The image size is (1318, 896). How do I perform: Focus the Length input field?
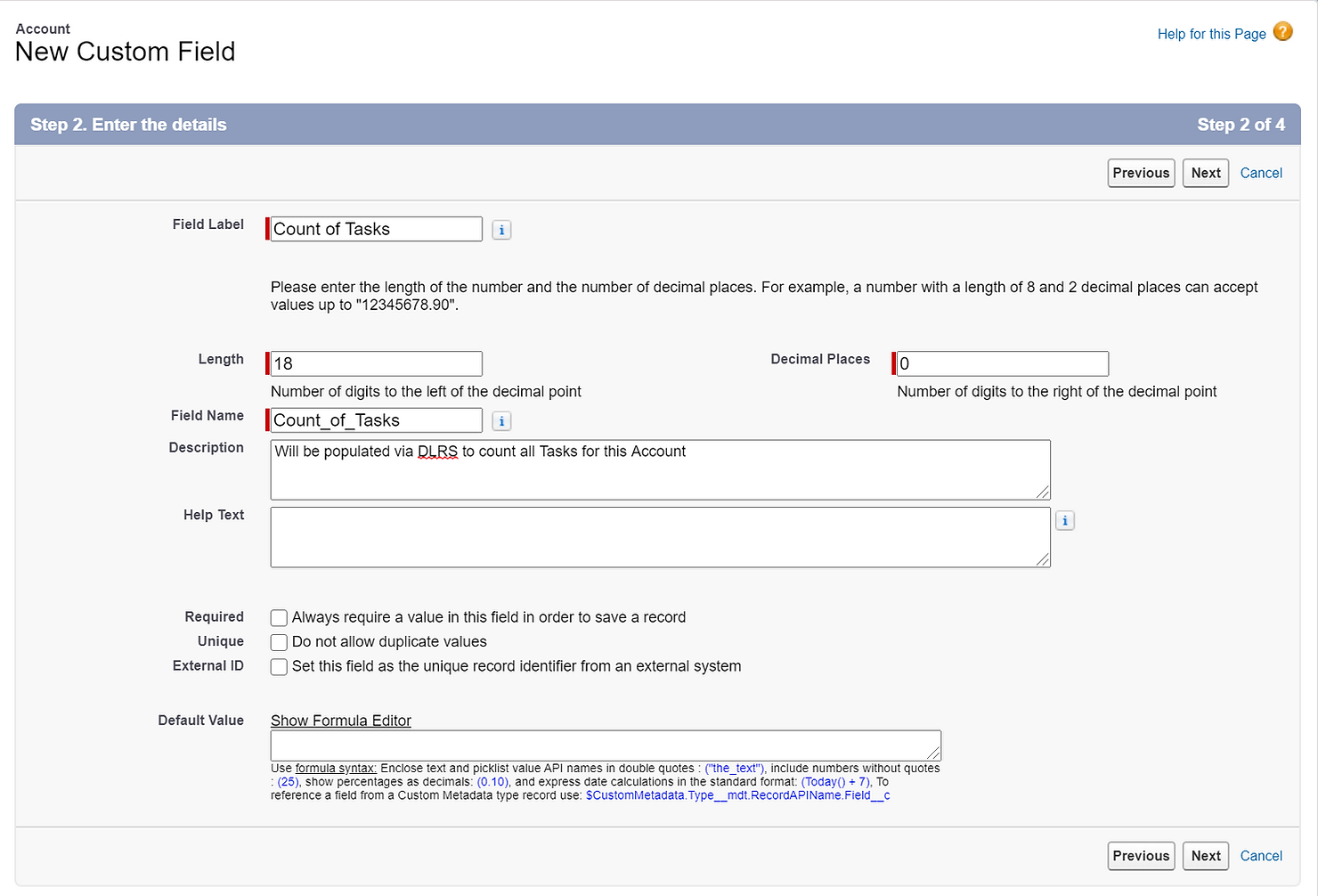(376, 363)
